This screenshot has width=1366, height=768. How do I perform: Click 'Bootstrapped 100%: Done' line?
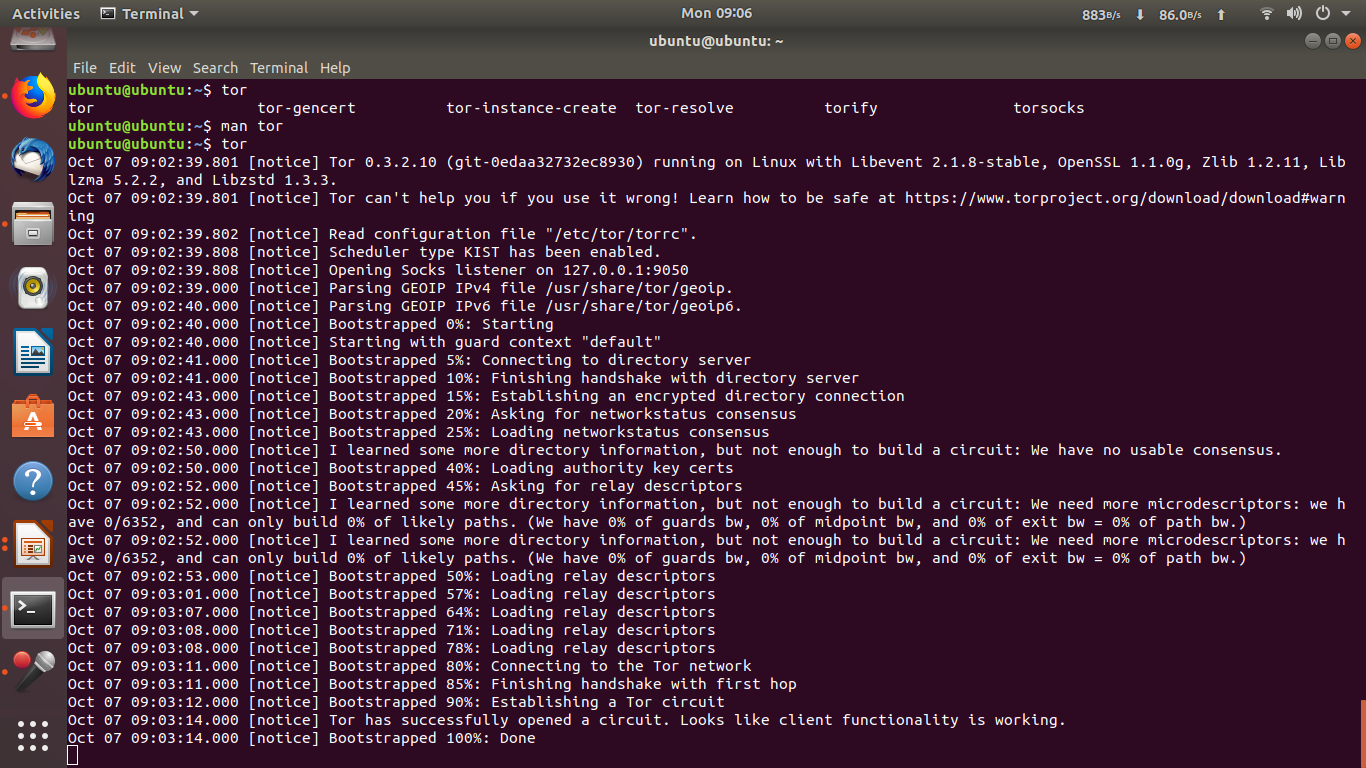coord(432,738)
